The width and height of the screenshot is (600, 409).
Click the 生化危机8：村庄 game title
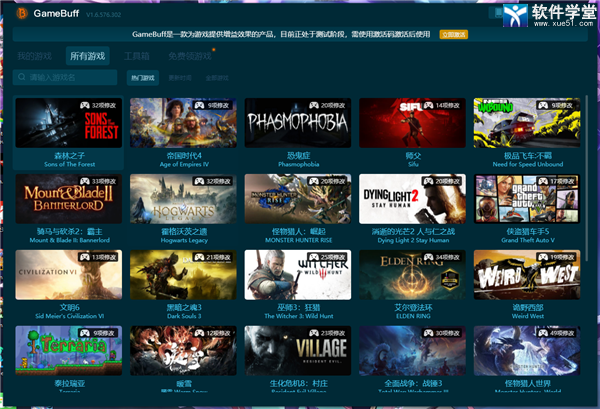point(298,383)
